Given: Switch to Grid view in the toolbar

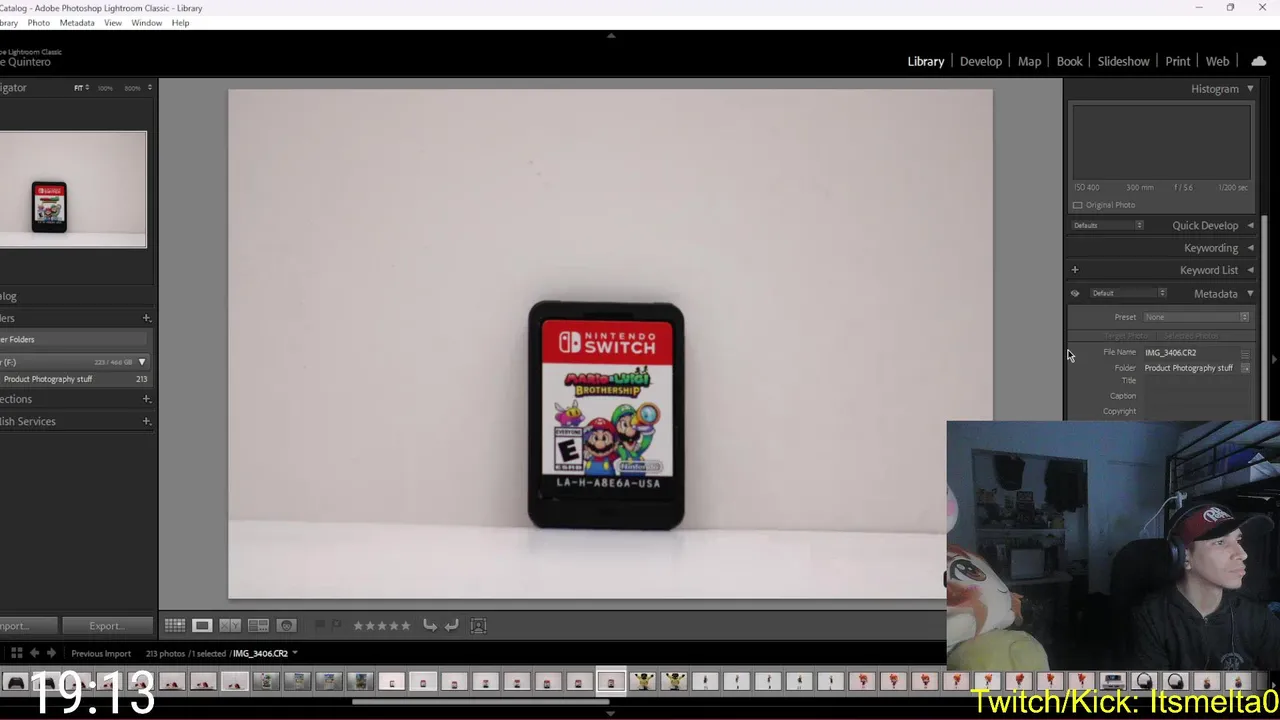Looking at the screenshot, I should point(175,625).
